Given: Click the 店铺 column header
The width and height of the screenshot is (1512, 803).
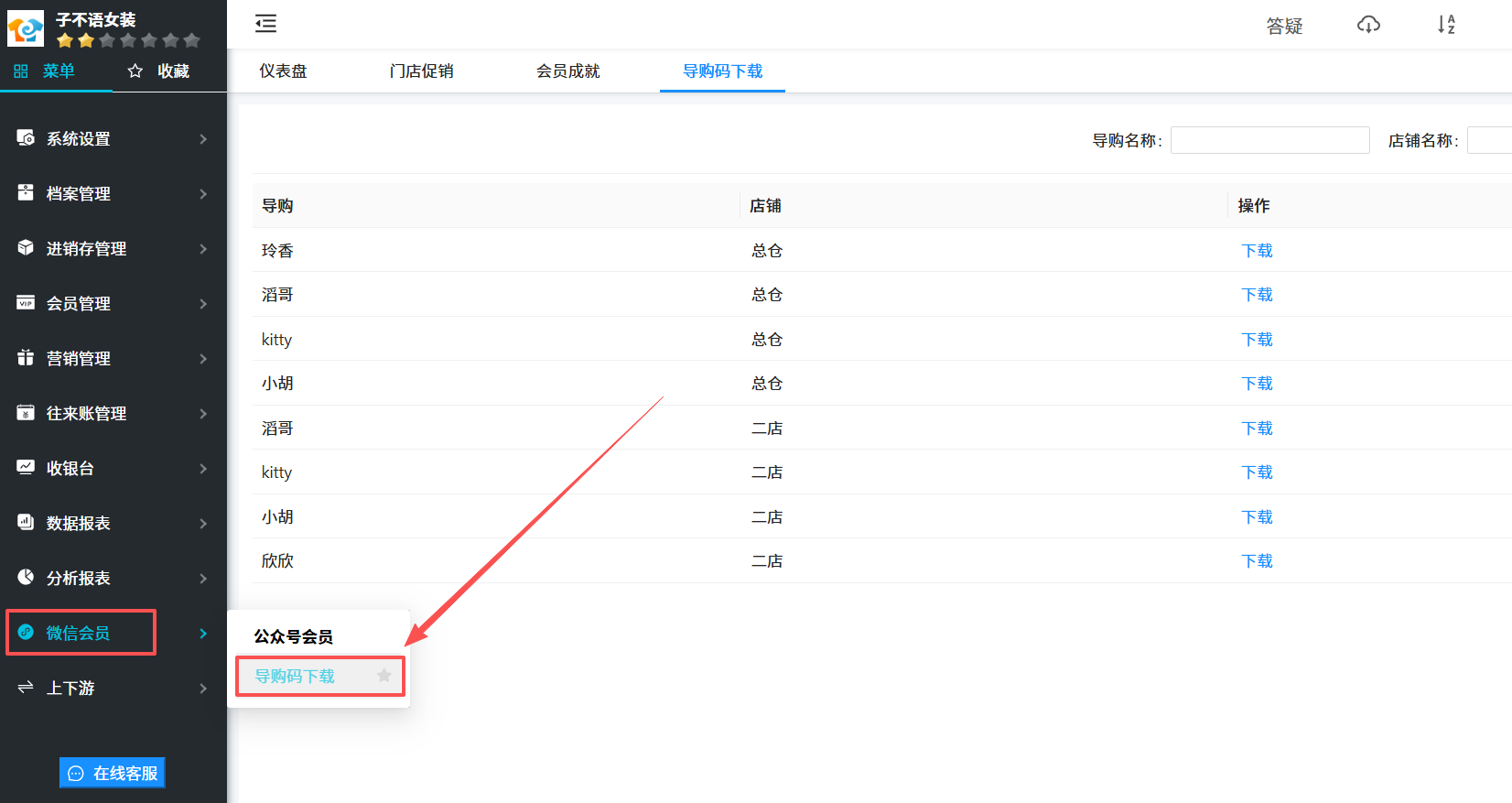Looking at the screenshot, I should [765, 205].
